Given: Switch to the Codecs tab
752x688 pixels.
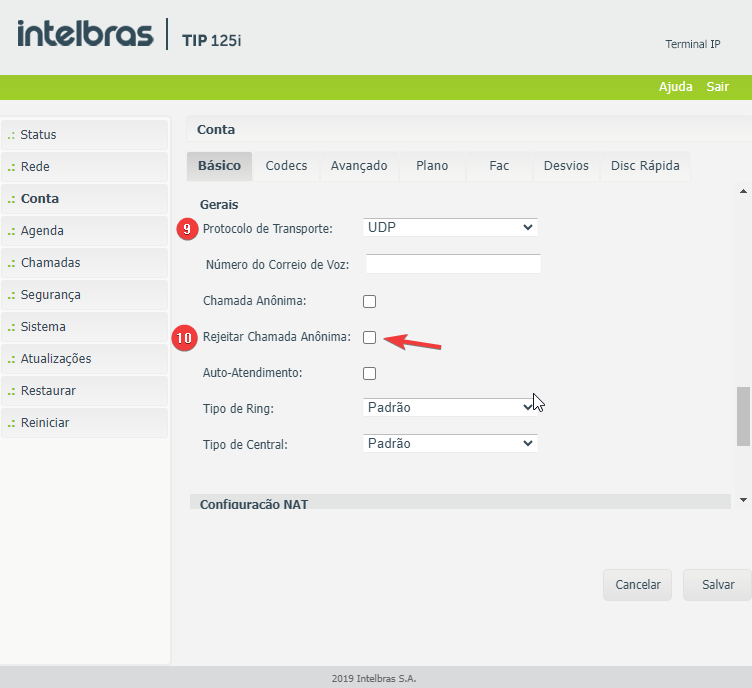Looking at the screenshot, I should 286,166.
